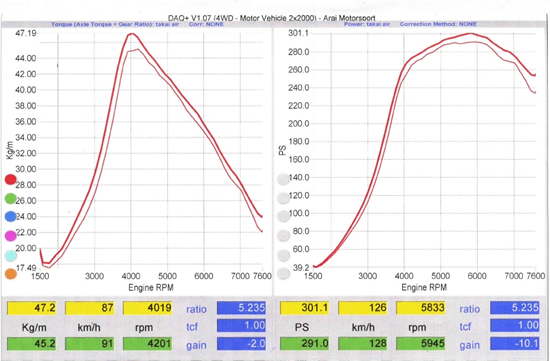Viewport: 550px width, 361px height.
Task: Toggle grey run dot beside 80.0 on power chart
Action: coord(283,236)
